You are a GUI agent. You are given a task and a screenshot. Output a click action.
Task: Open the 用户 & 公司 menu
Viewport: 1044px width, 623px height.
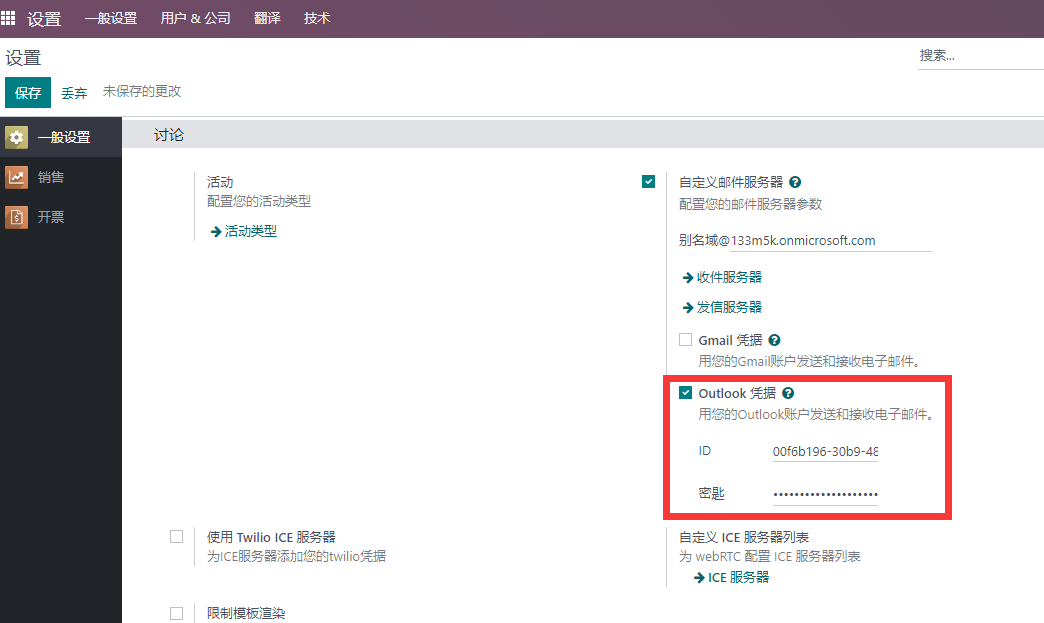point(196,18)
